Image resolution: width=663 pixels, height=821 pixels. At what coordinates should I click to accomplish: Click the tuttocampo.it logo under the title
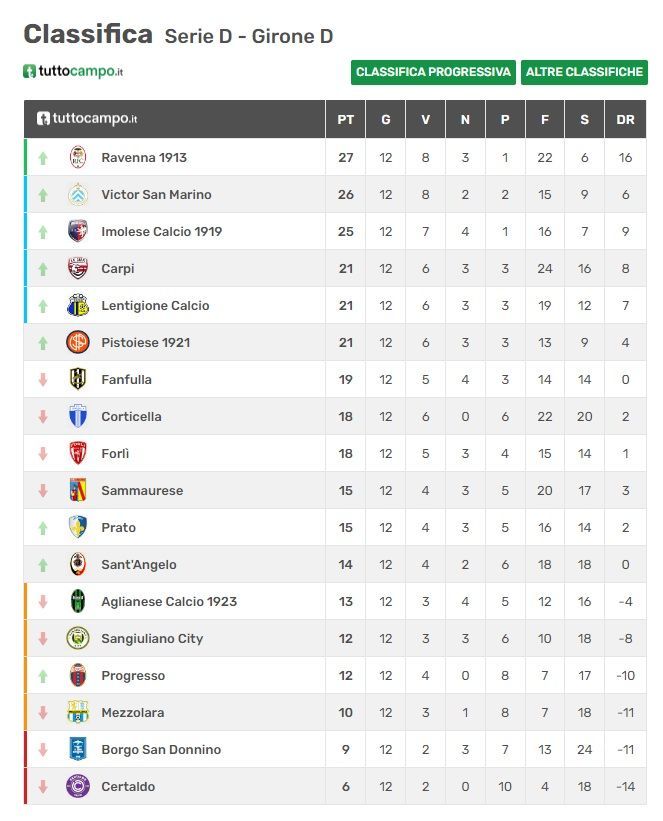click(x=73, y=71)
